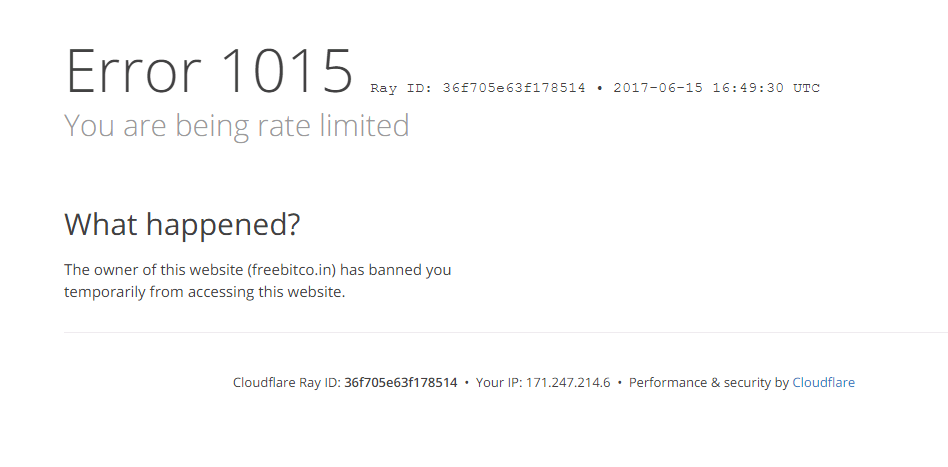This screenshot has width=948, height=467.
Task: Click the "Ray ID:" label beside the heading
Action: [401, 88]
